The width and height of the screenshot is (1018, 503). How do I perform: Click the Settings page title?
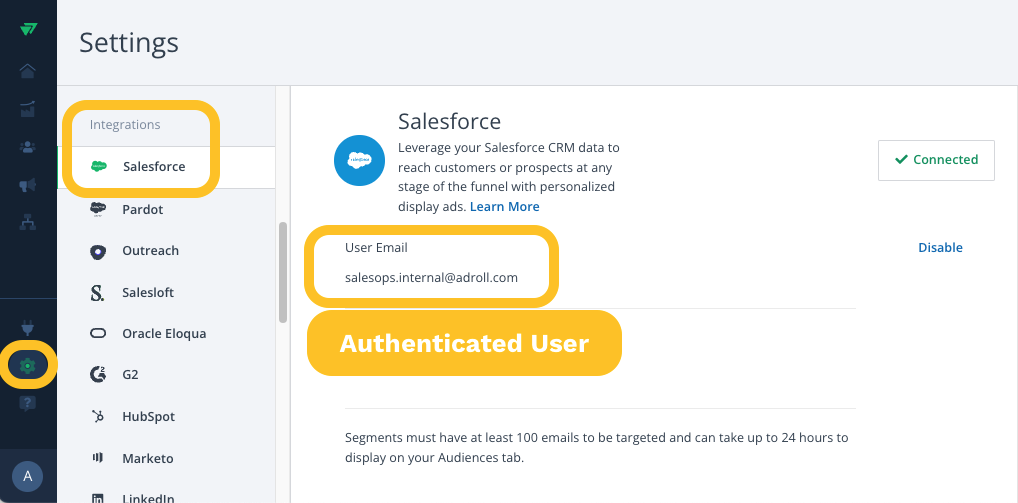point(129,43)
